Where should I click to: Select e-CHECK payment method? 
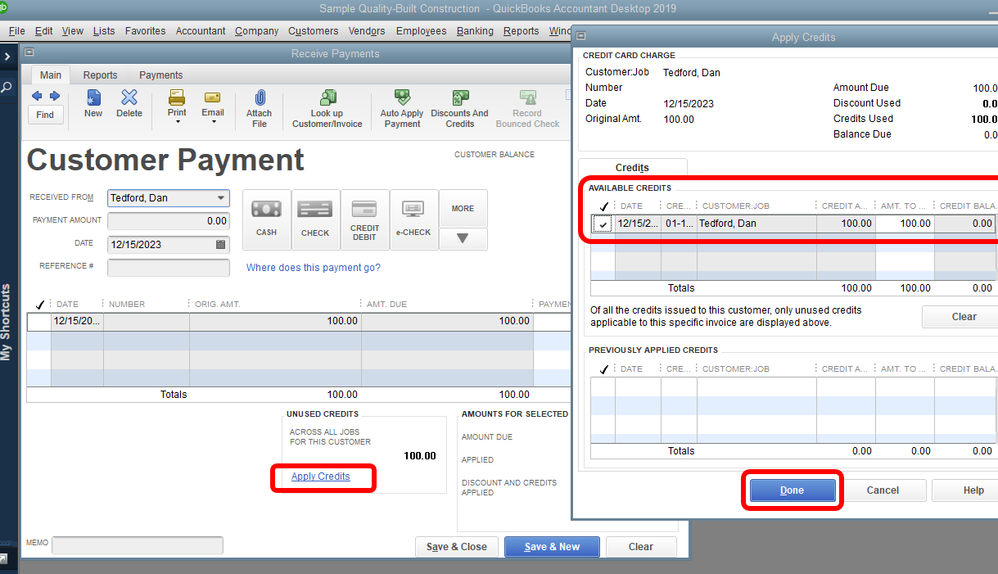(414, 220)
